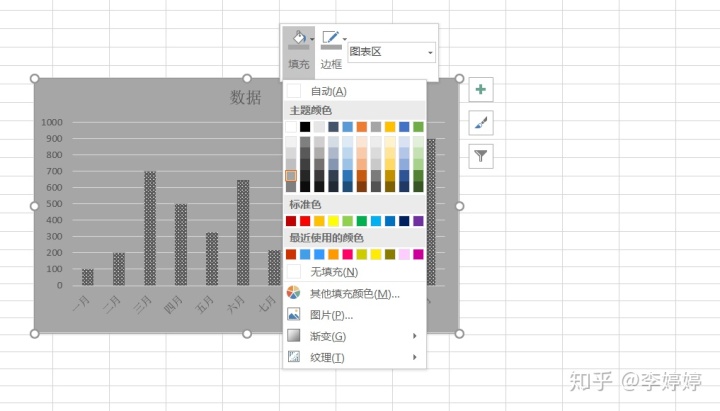Open the 图表区 chart element combo box
Screen dimensions: 720x411
[x=391, y=52]
